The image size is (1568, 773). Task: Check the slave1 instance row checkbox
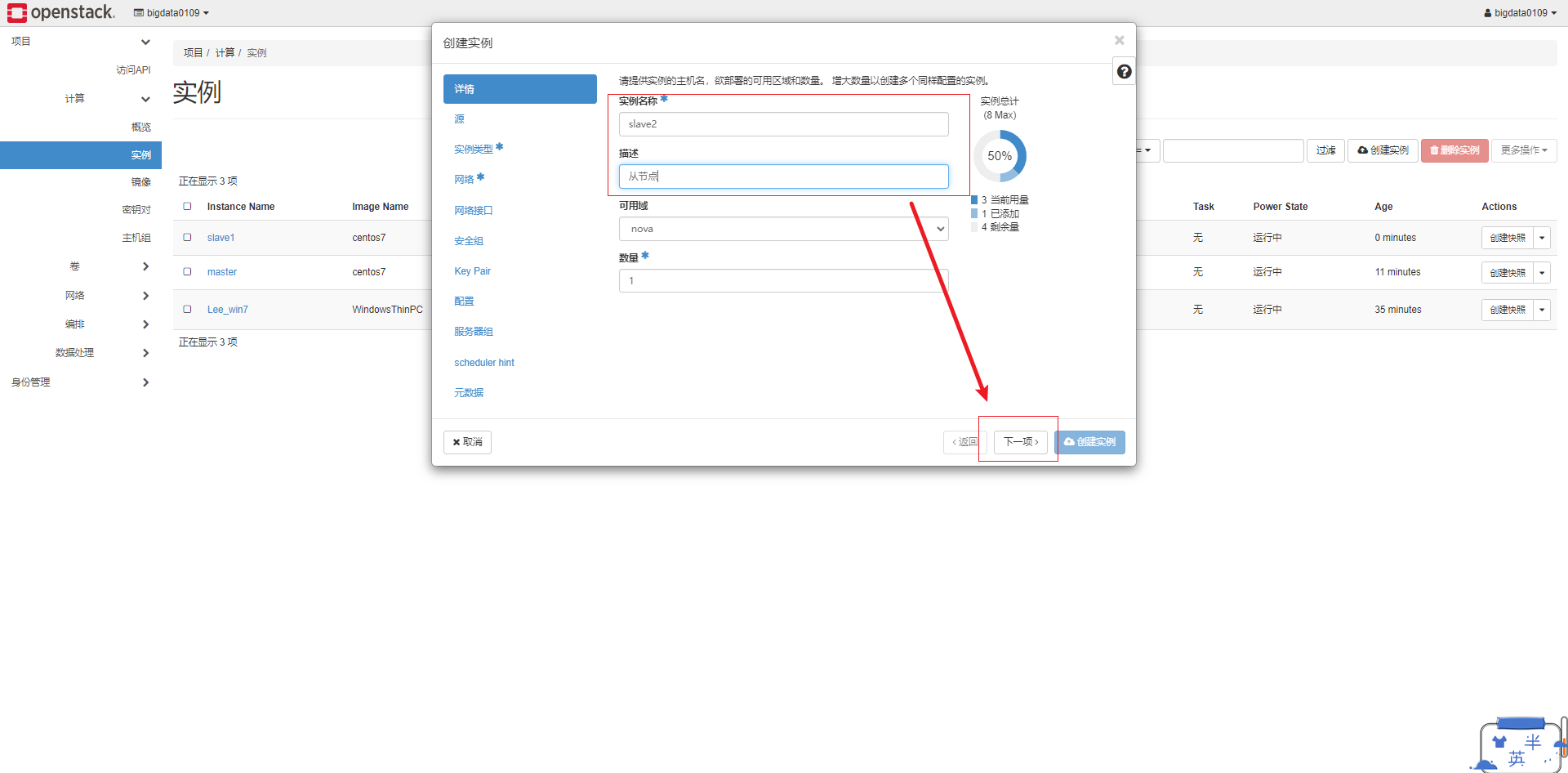(187, 238)
